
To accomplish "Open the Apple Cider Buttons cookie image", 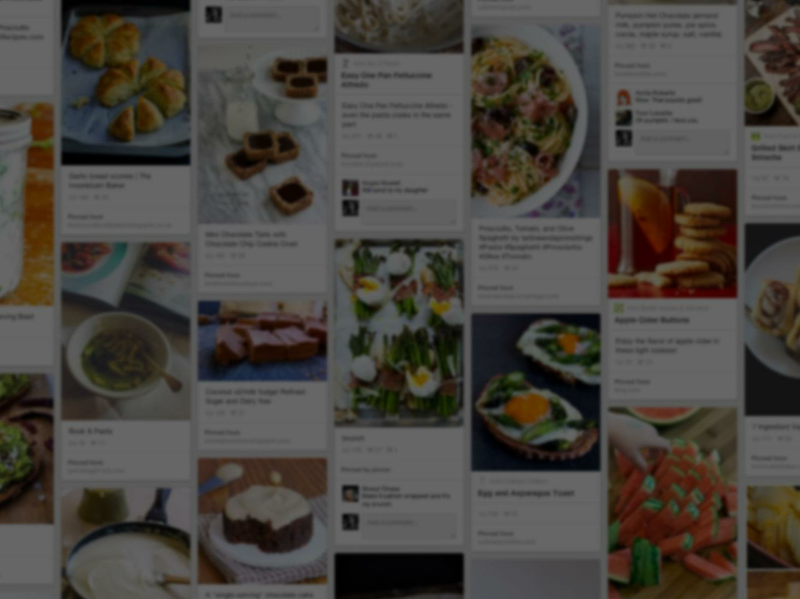I will click(672, 234).
